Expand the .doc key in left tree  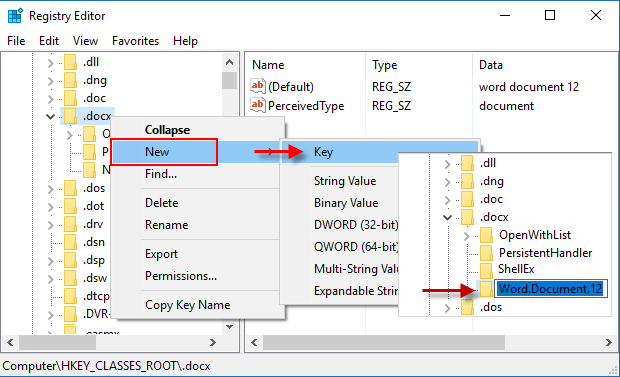(x=50, y=99)
